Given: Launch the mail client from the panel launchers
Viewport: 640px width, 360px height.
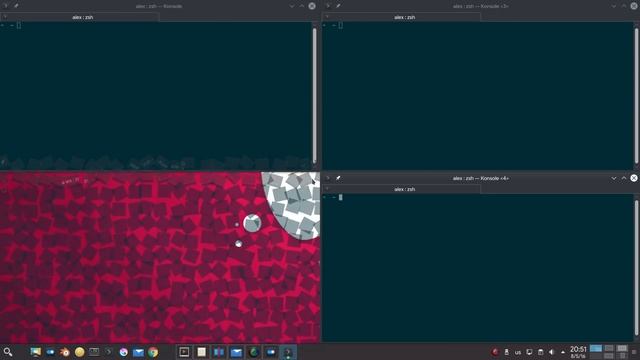Looking at the screenshot, I should click(x=138, y=352).
